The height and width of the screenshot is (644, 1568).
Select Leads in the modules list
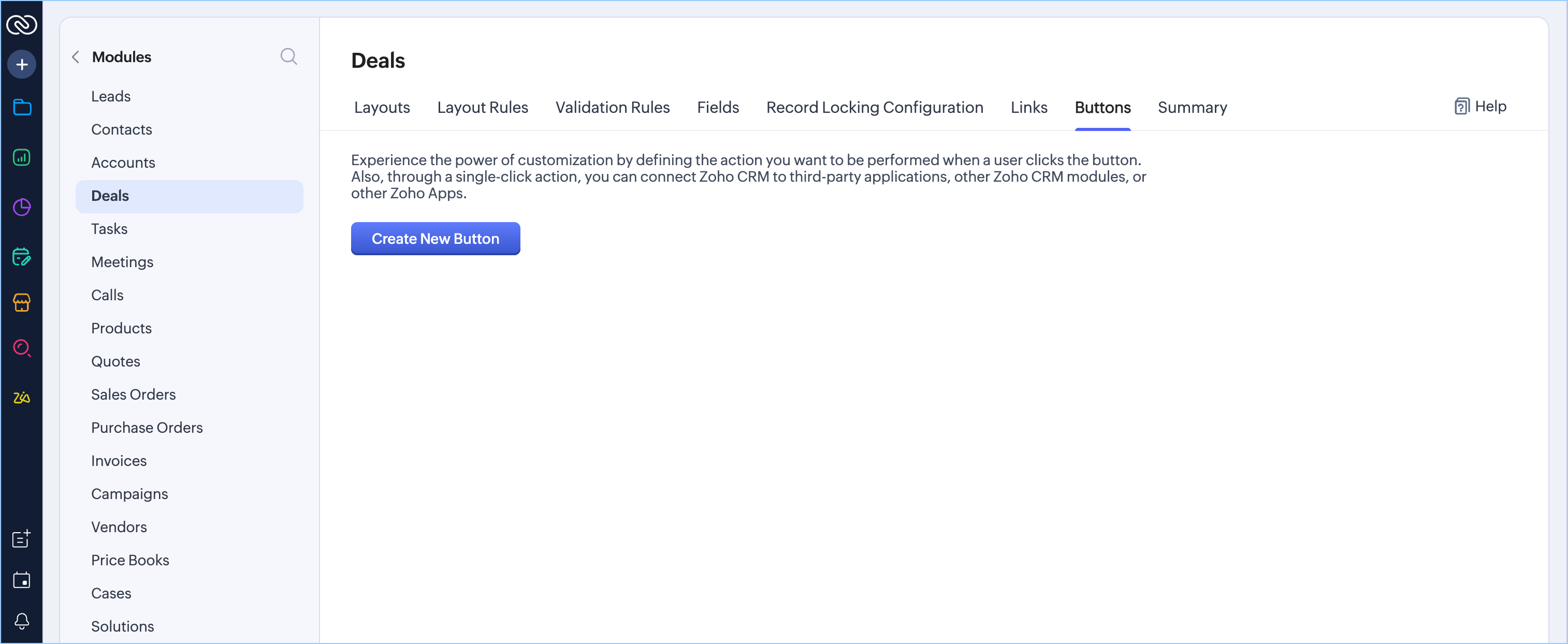(x=111, y=97)
